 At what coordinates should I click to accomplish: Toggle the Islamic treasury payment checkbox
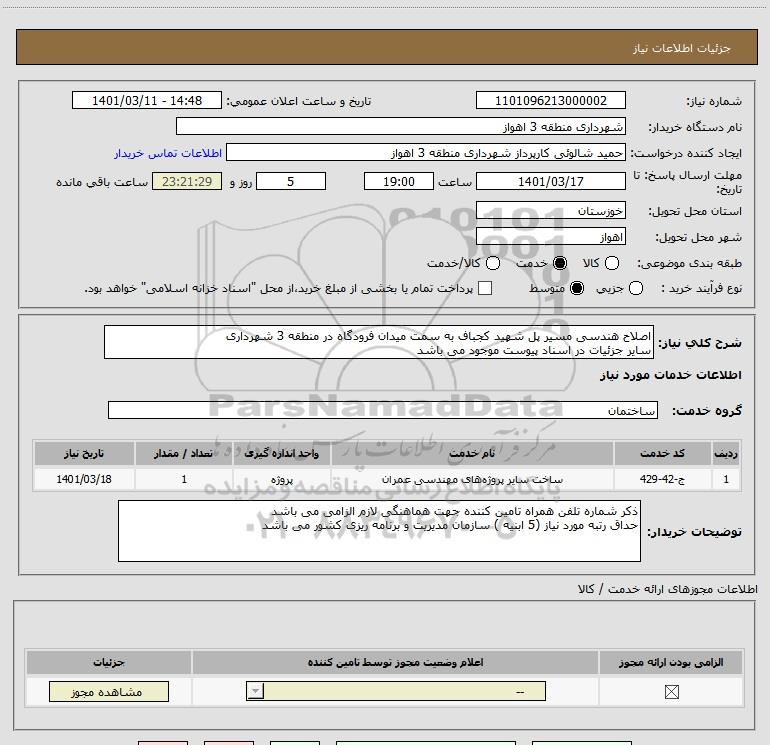[x=485, y=288]
